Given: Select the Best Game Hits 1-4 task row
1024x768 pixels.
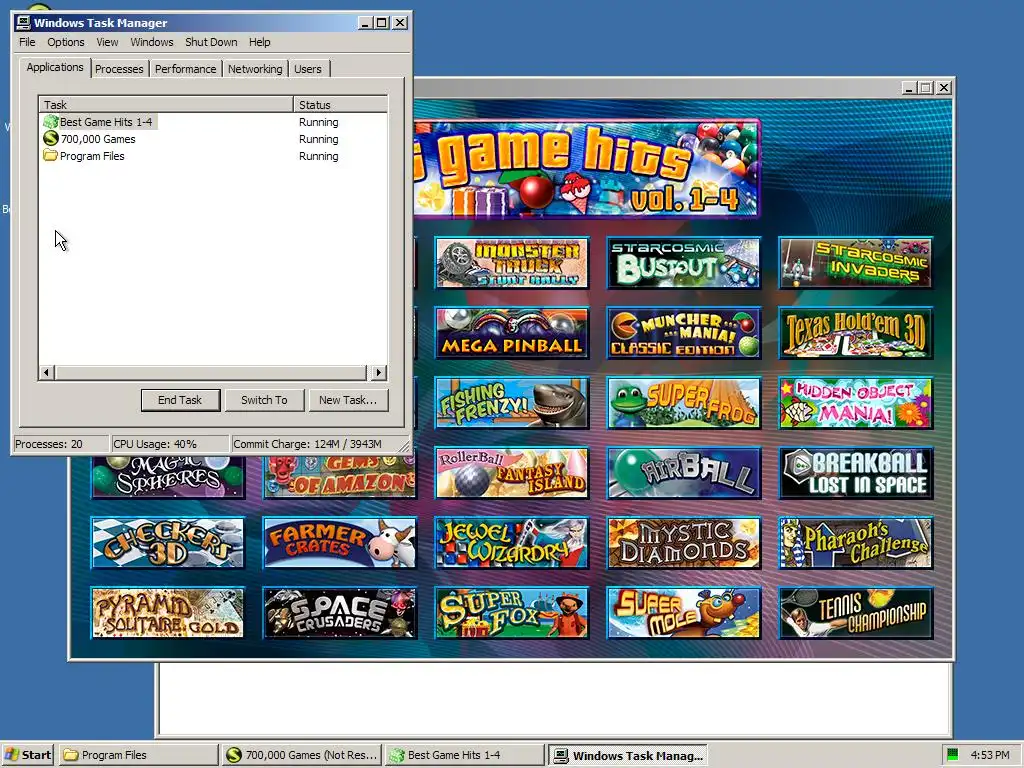Looking at the screenshot, I should [213, 122].
